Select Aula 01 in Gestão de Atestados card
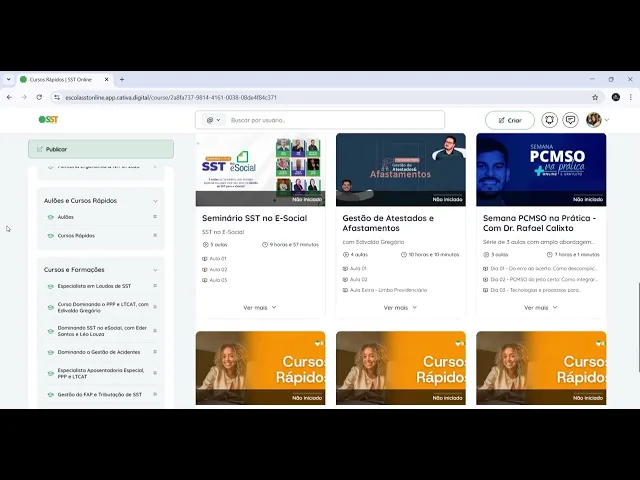The image size is (640, 480). (x=355, y=269)
